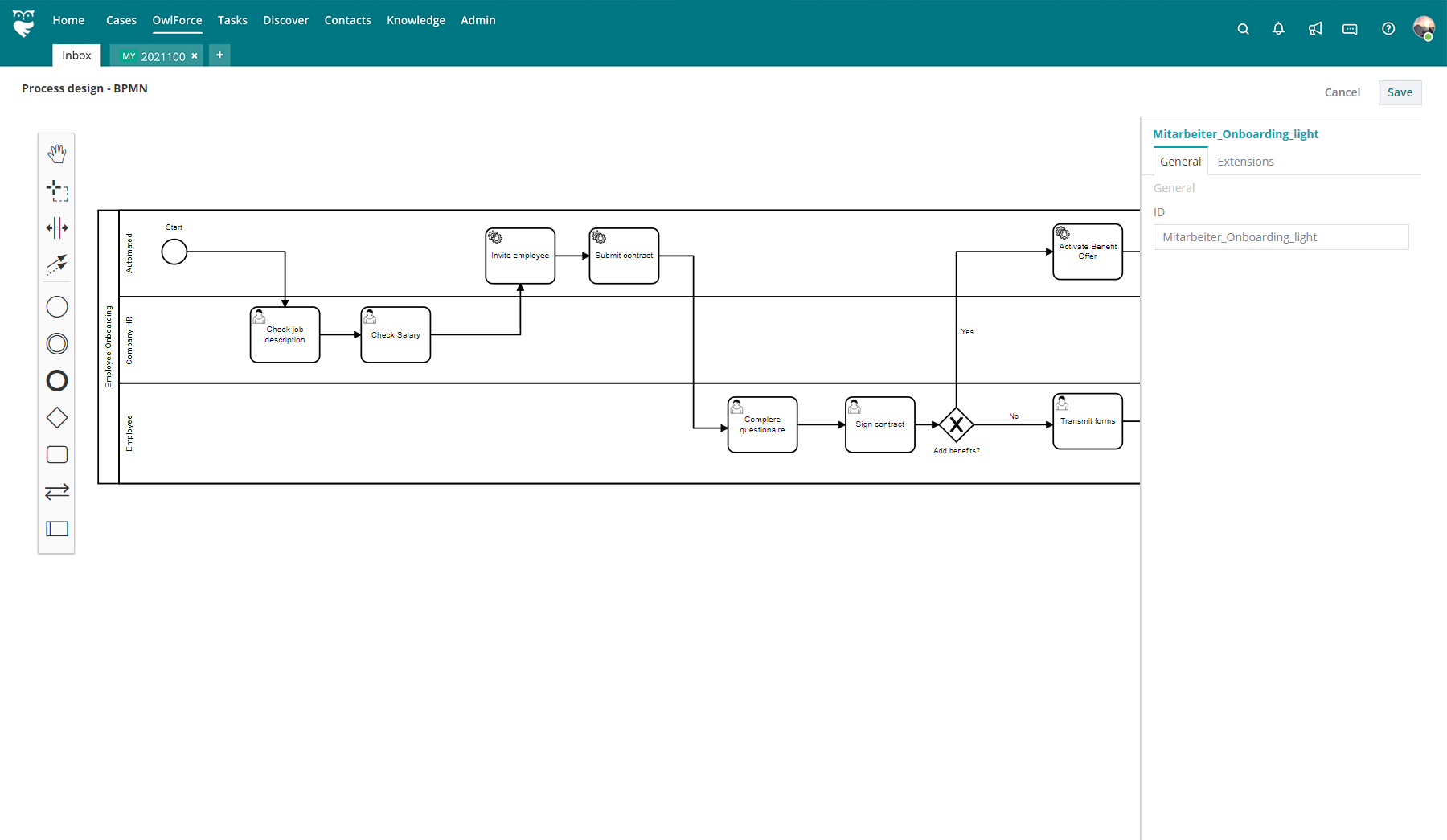The width and height of the screenshot is (1447, 840).
Task: Click the No flow label
Action: (x=1014, y=416)
